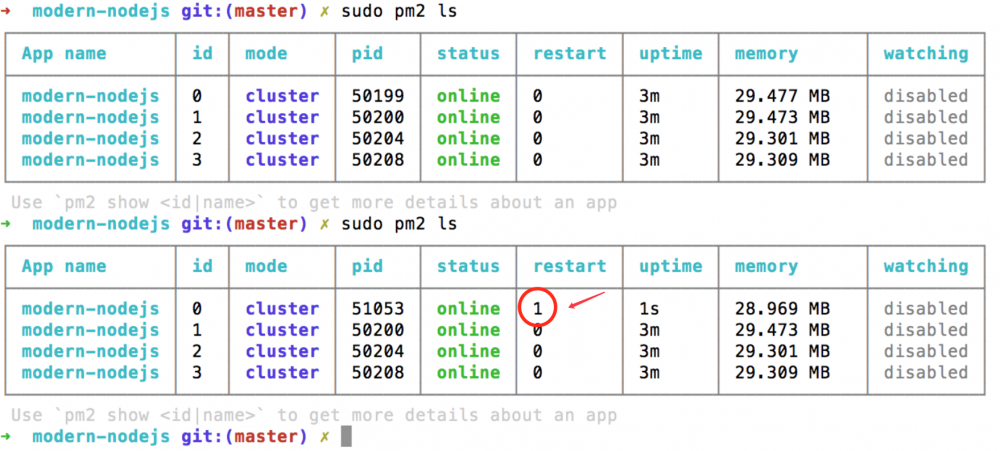Click the 'id' header in the upper table

pyautogui.click(x=202, y=54)
